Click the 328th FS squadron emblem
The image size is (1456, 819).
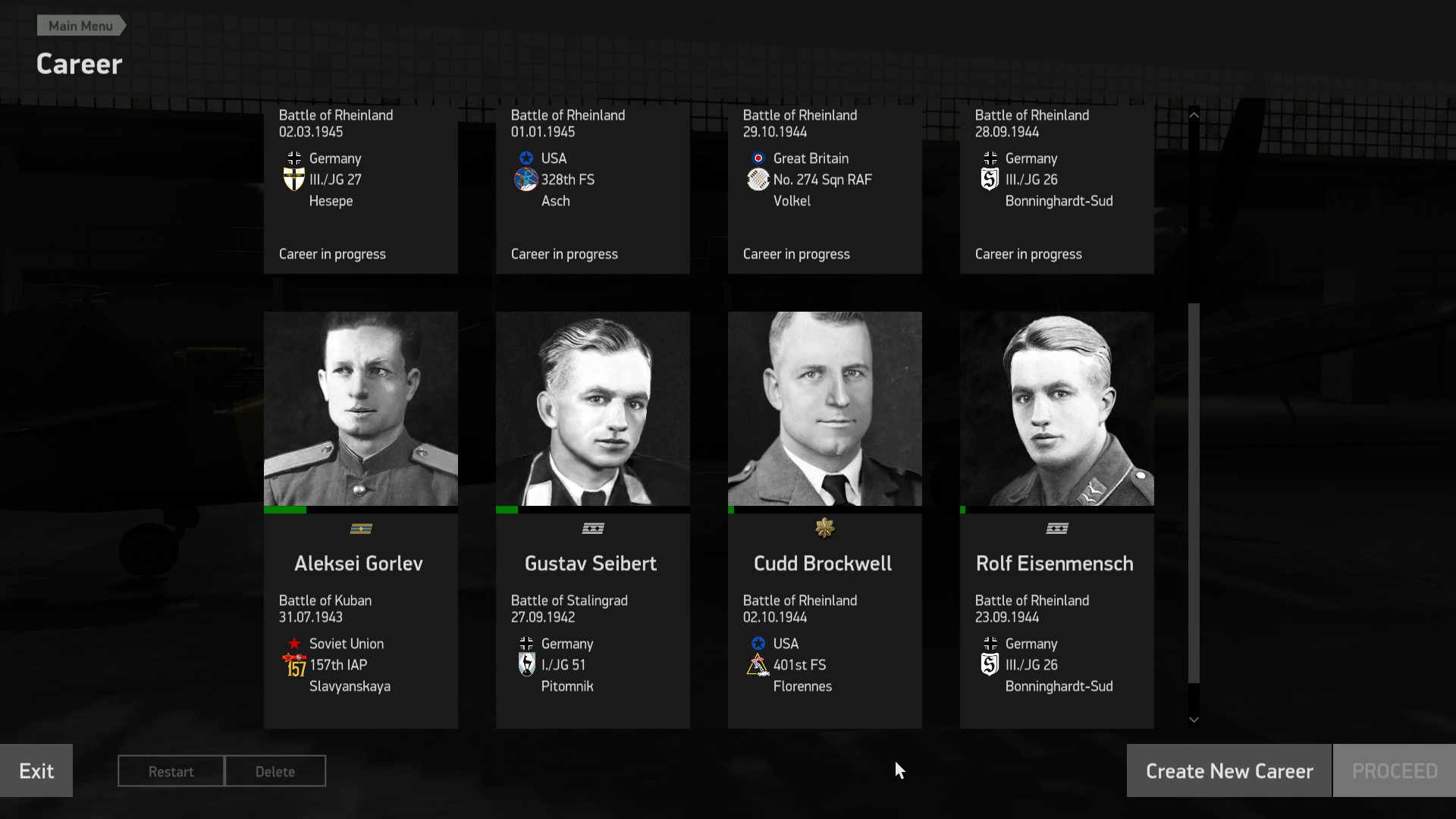coord(526,180)
